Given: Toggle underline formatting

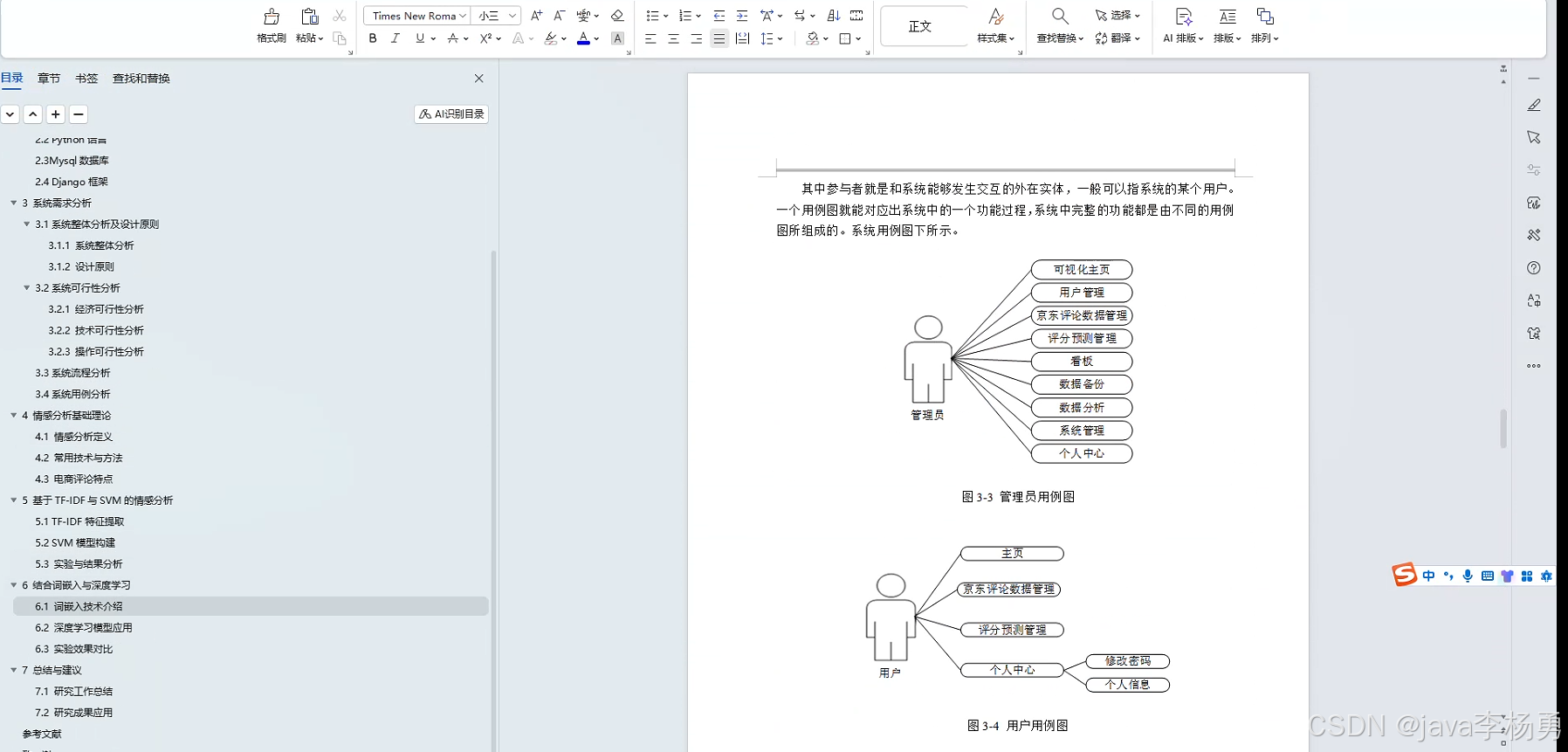Looking at the screenshot, I should [x=420, y=38].
